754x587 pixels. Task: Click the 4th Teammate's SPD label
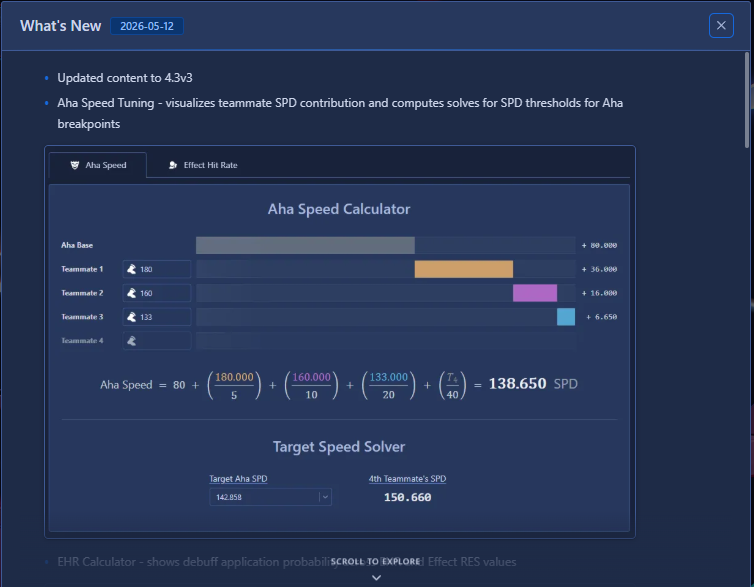point(407,479)
